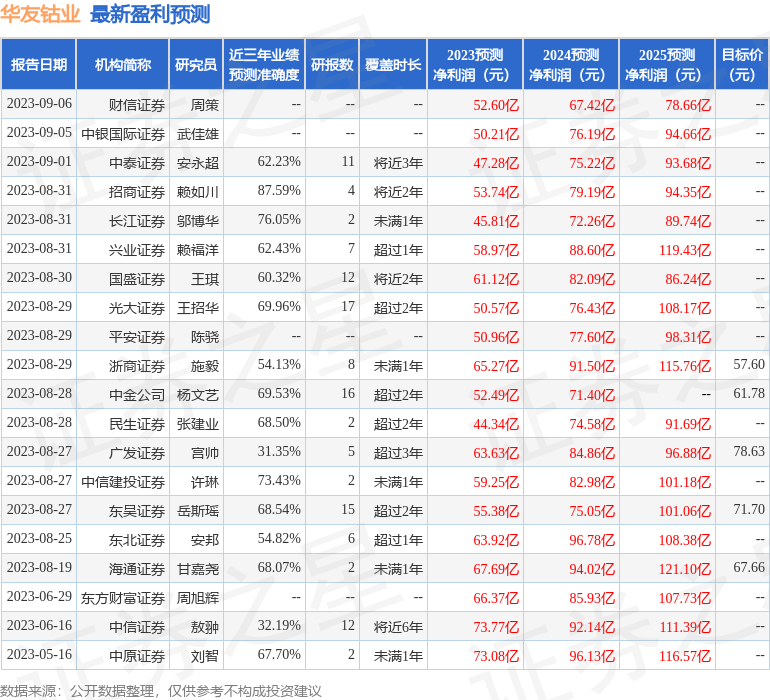Click the institution 长江证券
This screenshot has width=770, height=700.
(137, 221)
